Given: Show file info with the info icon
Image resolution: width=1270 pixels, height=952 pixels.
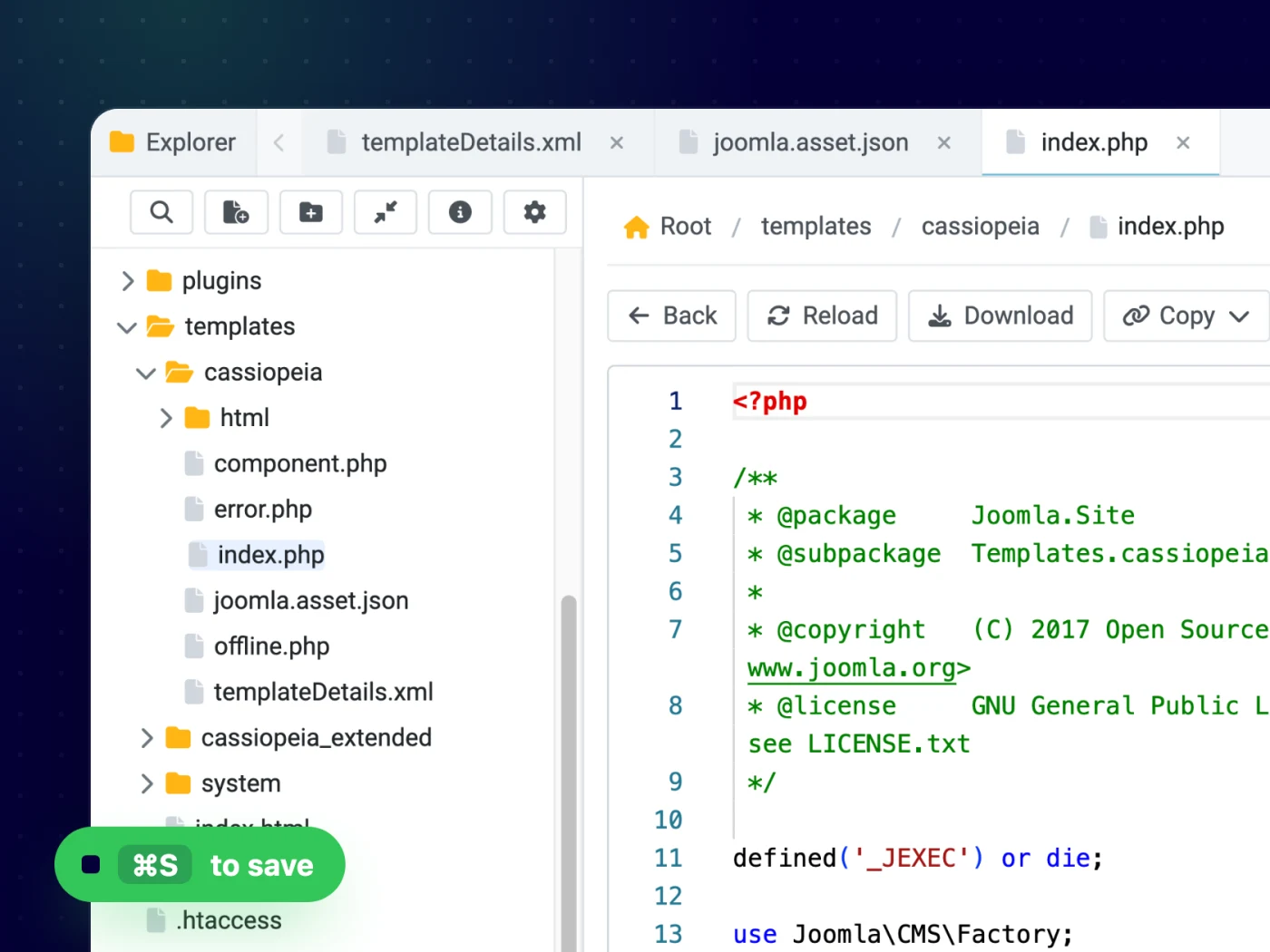Looking at the screenshot, I should tap(460, 212).
